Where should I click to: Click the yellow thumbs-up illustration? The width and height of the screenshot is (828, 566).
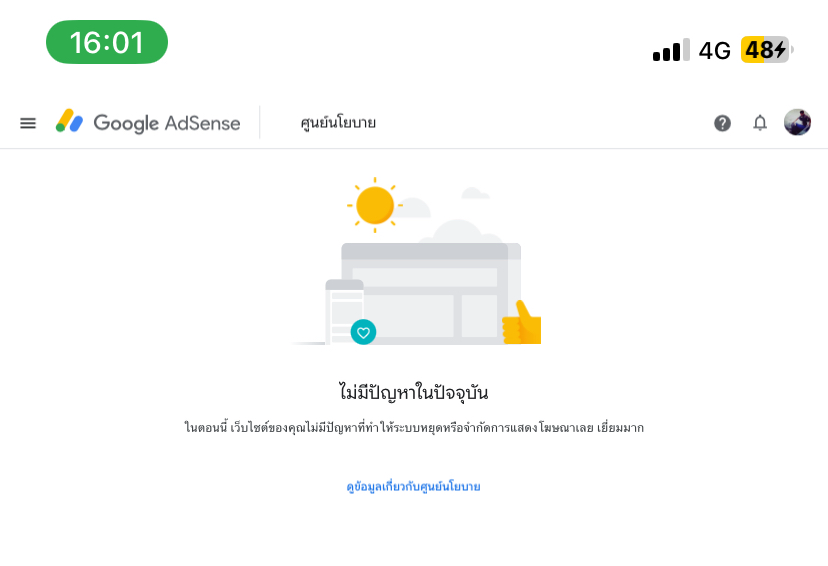coord(522,323)
